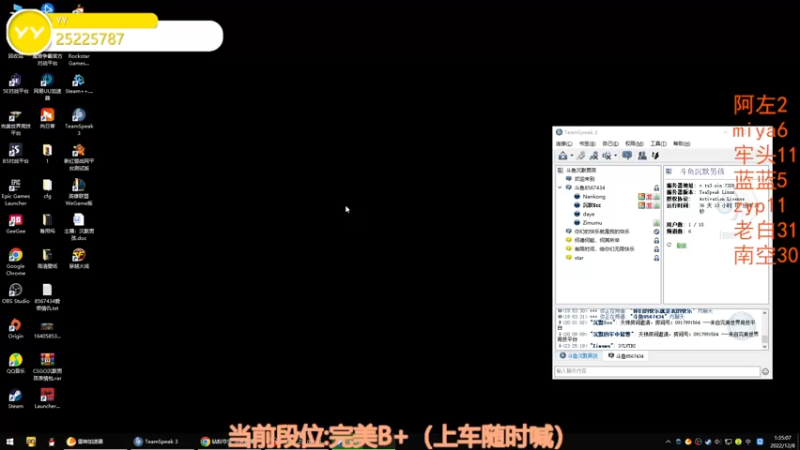Toggle the away status toolbar icon

(607, 156)
